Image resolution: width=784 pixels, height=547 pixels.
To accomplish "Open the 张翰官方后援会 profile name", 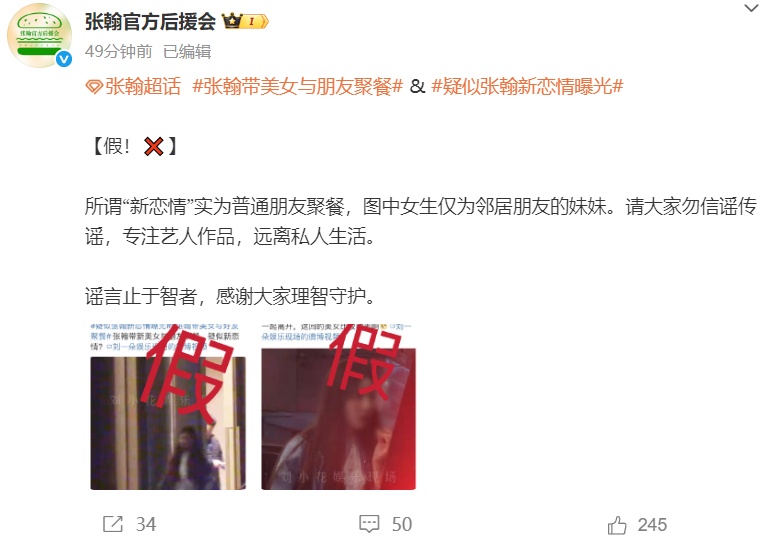I will point(150,22).
